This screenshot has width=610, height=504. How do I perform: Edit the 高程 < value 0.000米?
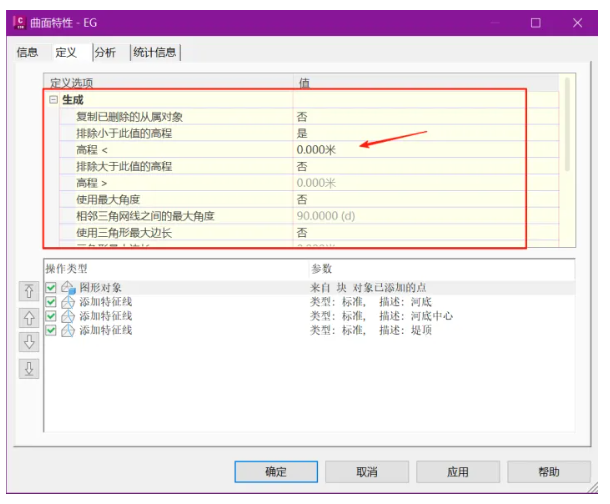pos(426,150)
